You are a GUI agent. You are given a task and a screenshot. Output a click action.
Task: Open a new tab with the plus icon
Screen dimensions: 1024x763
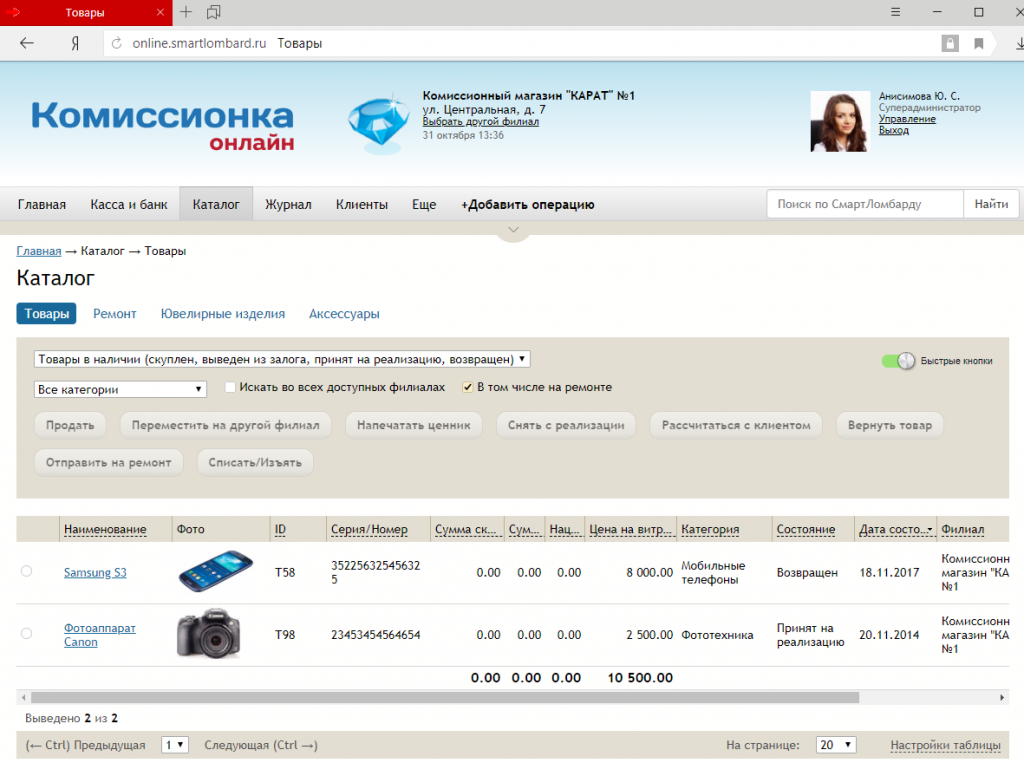[x=186, y=12]
